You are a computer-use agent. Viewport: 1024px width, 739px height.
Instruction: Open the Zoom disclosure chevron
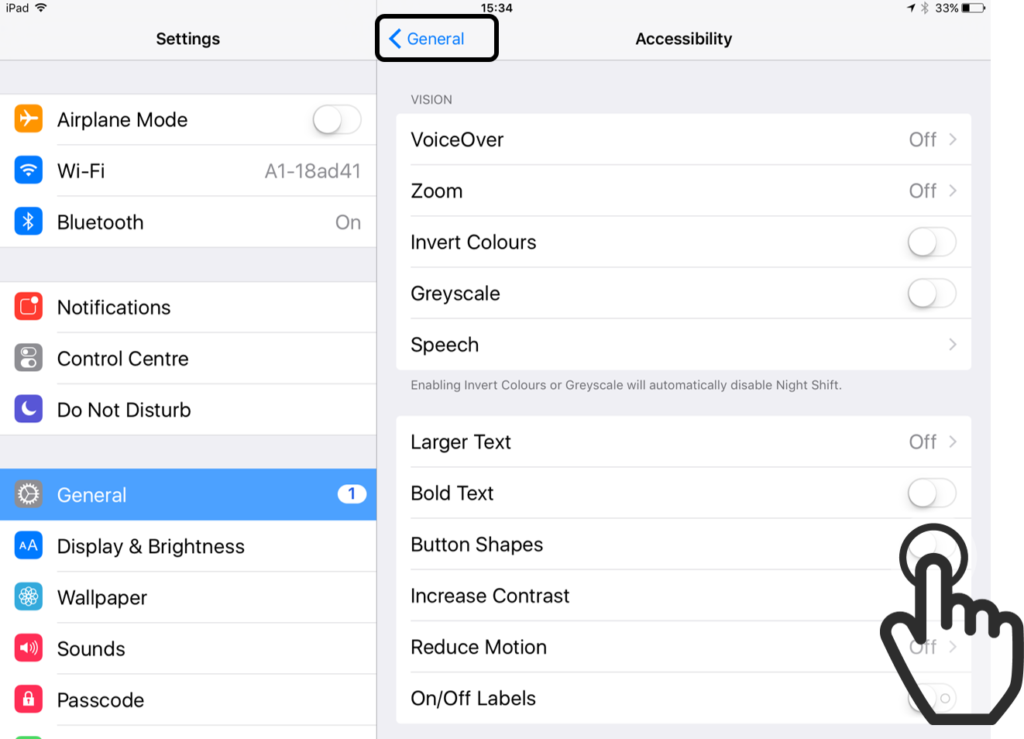[953, 191]
